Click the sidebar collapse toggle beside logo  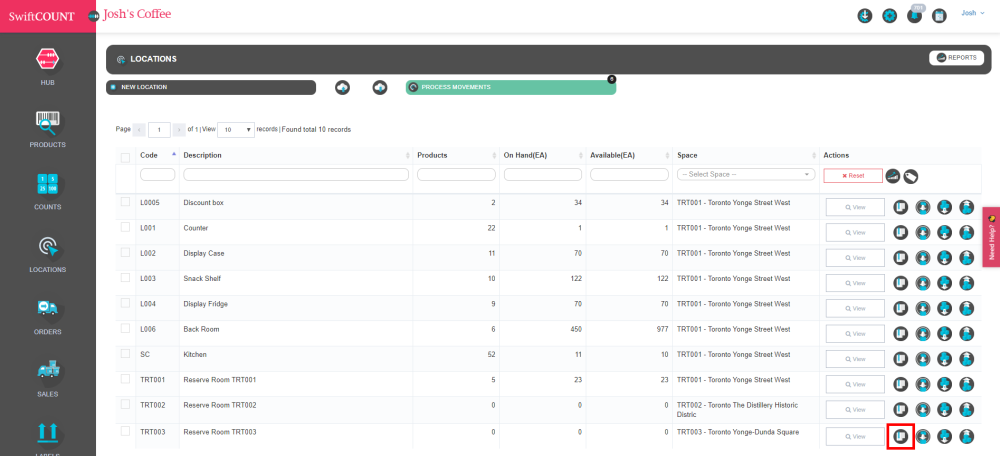coord(93,16)
